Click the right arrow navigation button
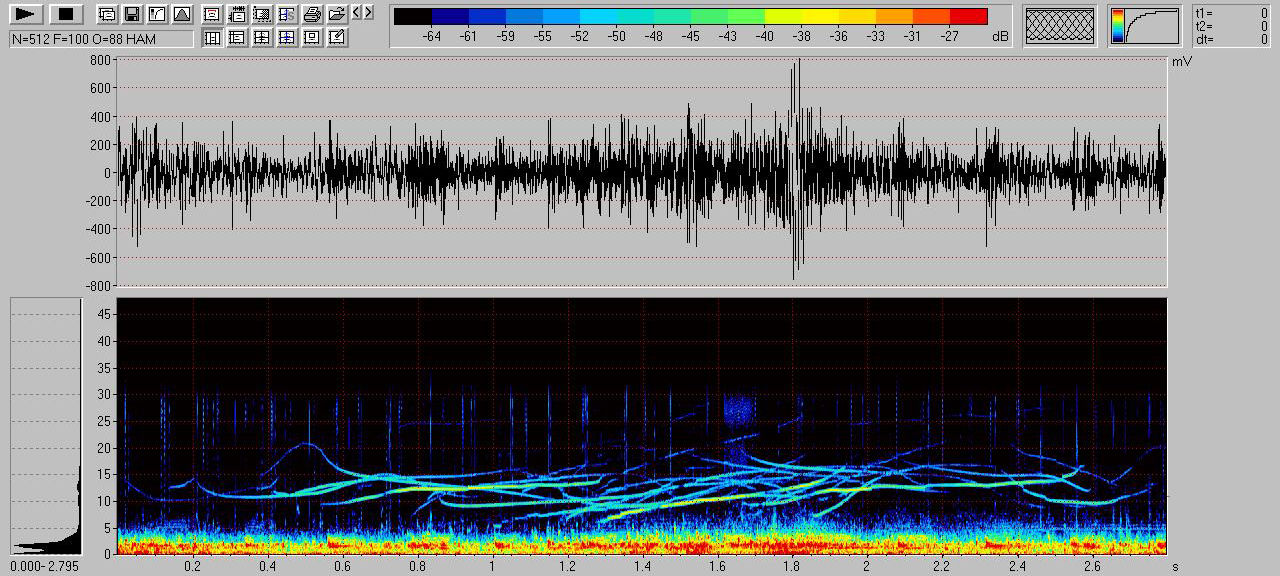The width and height of the screenshot is (1280, 576). pos(368,12)
